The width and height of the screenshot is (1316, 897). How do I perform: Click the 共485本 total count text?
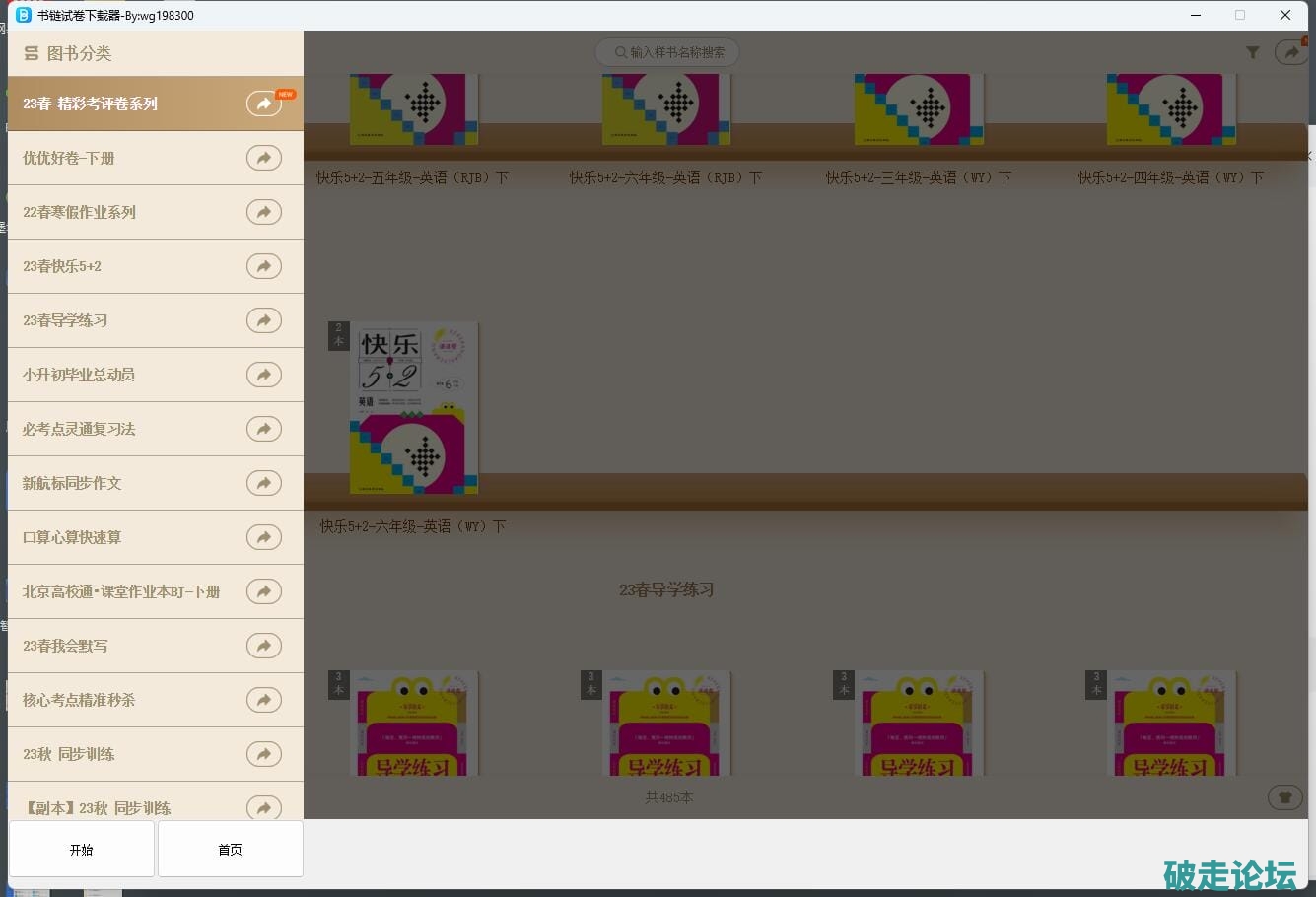click(669, 796)
